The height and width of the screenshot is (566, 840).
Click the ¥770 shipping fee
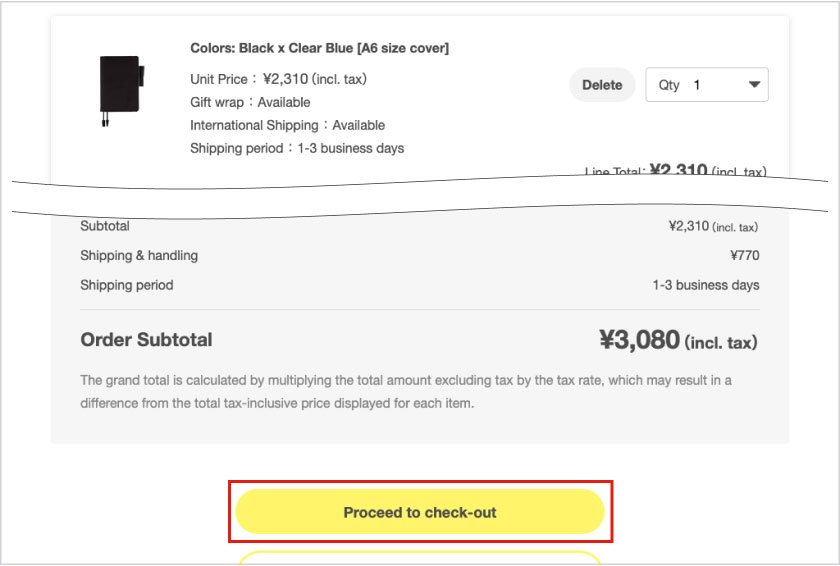click(744, 256)
